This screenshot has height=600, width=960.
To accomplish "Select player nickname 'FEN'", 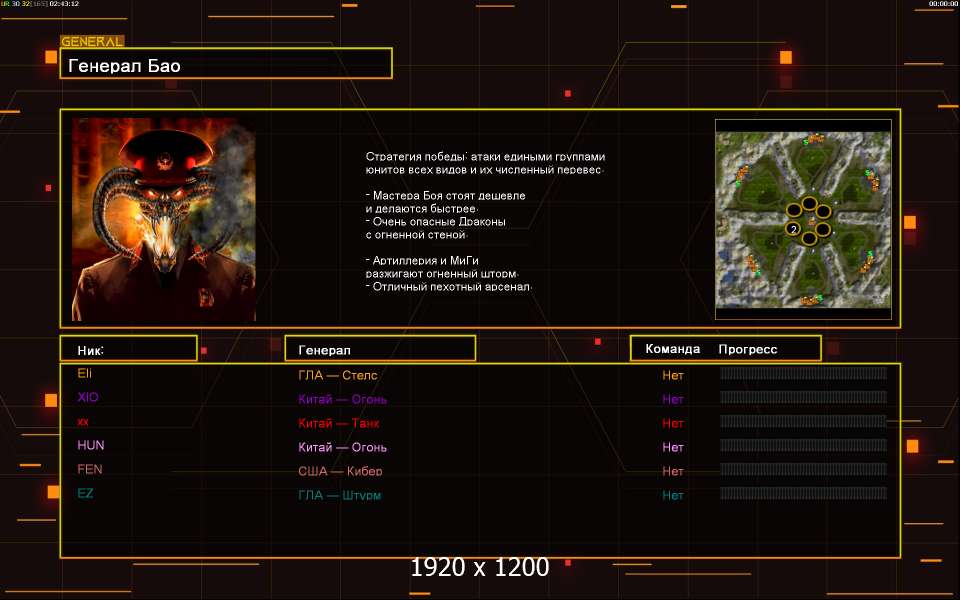I will [x=89, y=469].
